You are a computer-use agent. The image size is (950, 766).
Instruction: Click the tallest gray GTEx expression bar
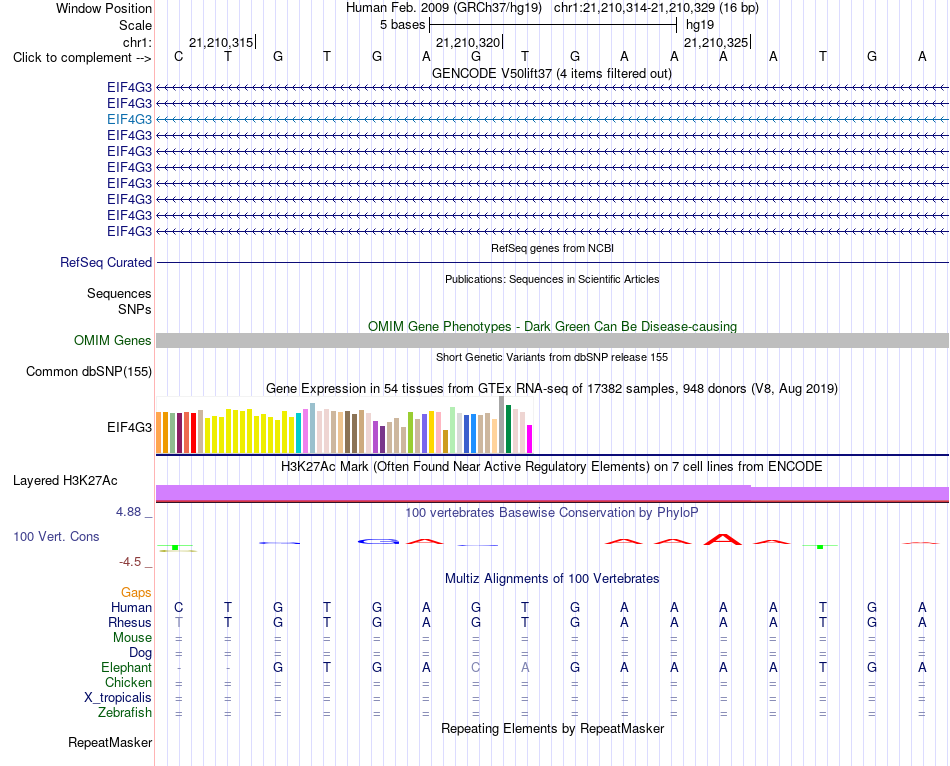pyautogui.click(x=502, y=425)
